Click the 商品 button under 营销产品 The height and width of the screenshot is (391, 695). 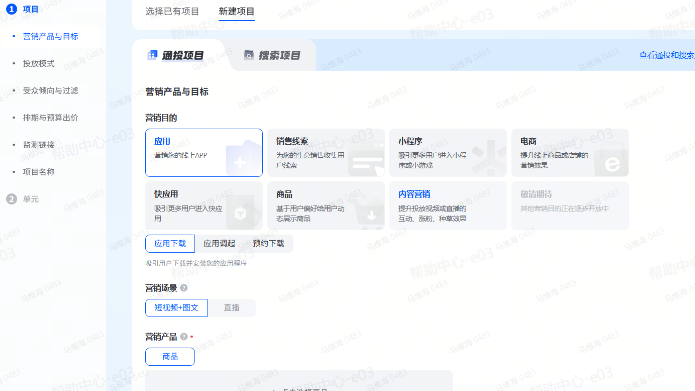(x=170, y=356)
